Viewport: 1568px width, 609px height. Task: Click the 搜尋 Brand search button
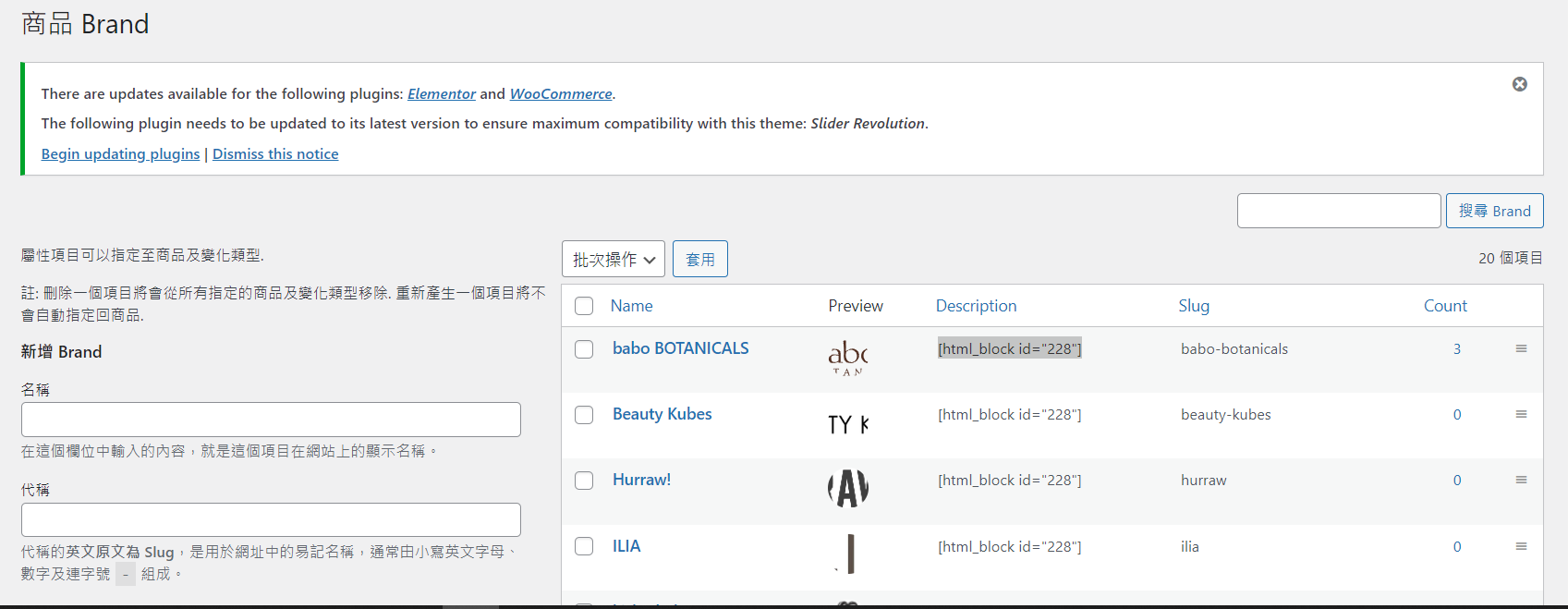(x=1494, y=211)
